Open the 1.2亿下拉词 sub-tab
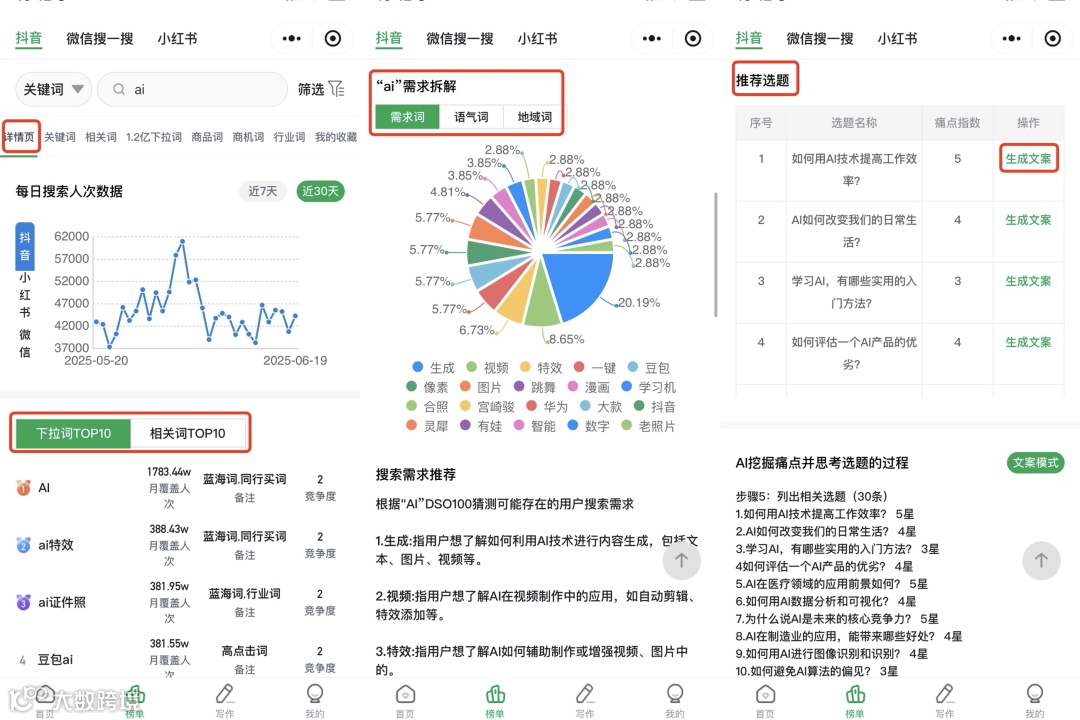Screen dimensions: 1080x720 click(x=154, y=137)
